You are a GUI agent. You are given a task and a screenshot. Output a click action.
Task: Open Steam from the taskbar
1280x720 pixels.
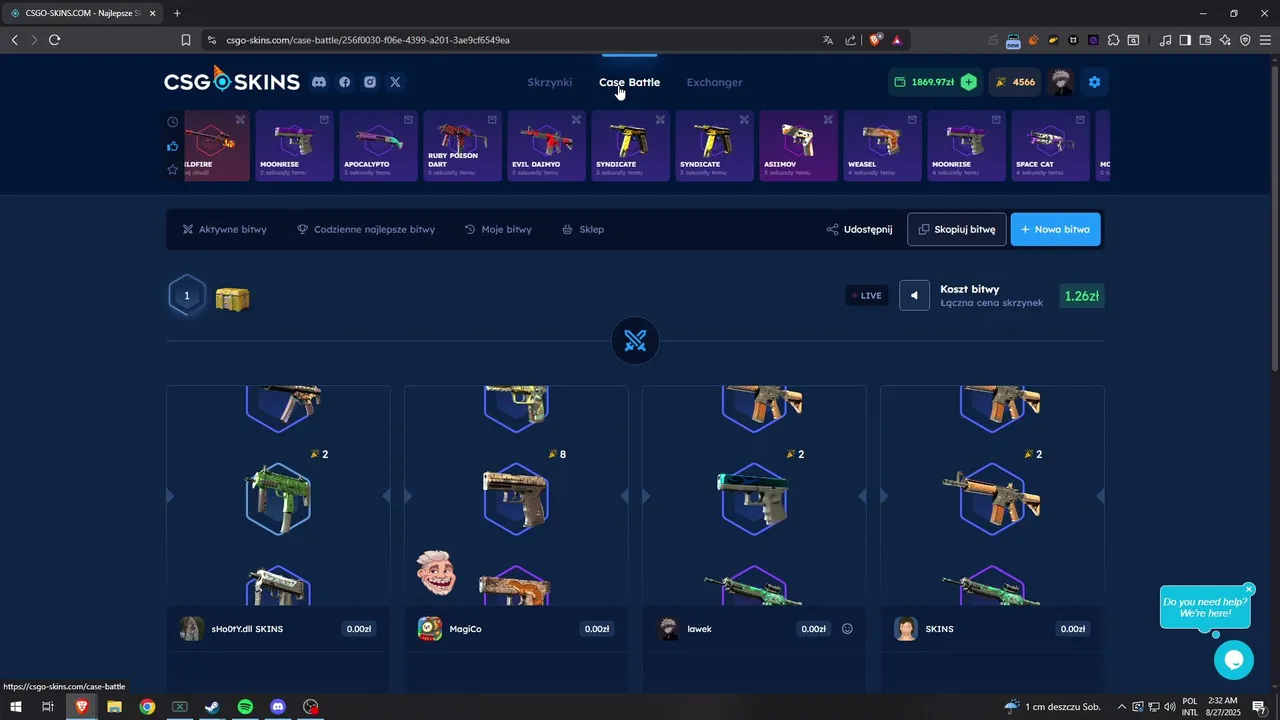coord(212,707)
